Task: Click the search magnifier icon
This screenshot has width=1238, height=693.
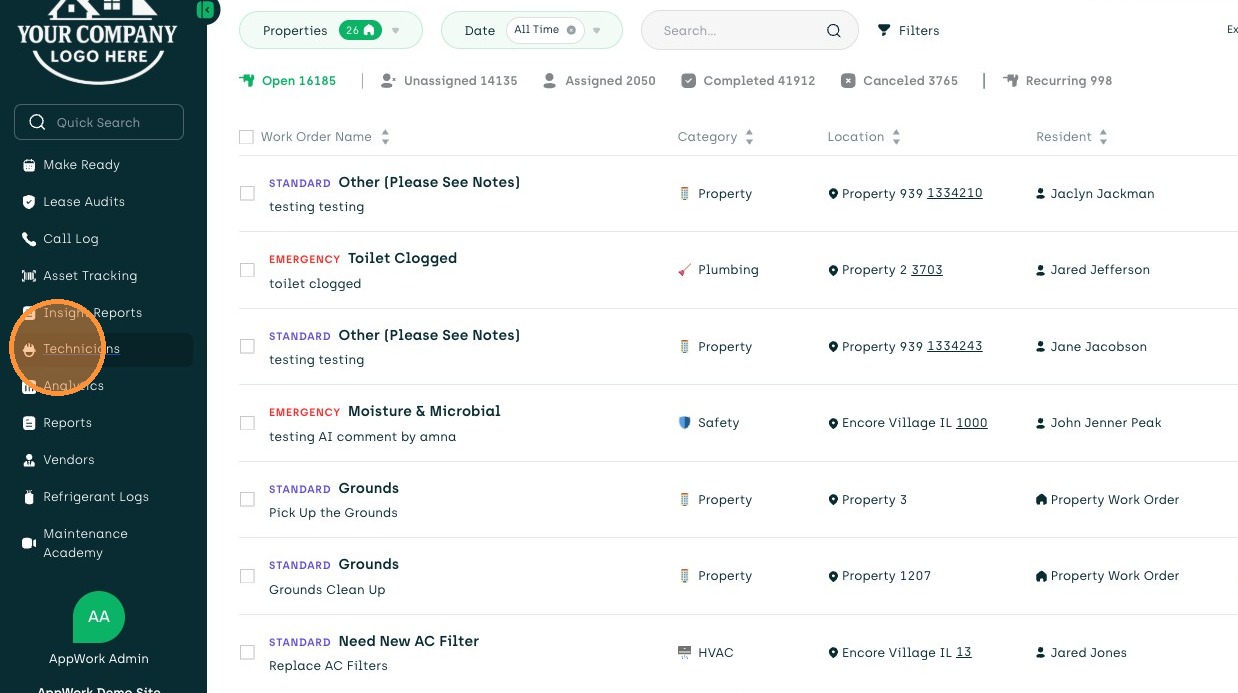Action: pos(833,31)
